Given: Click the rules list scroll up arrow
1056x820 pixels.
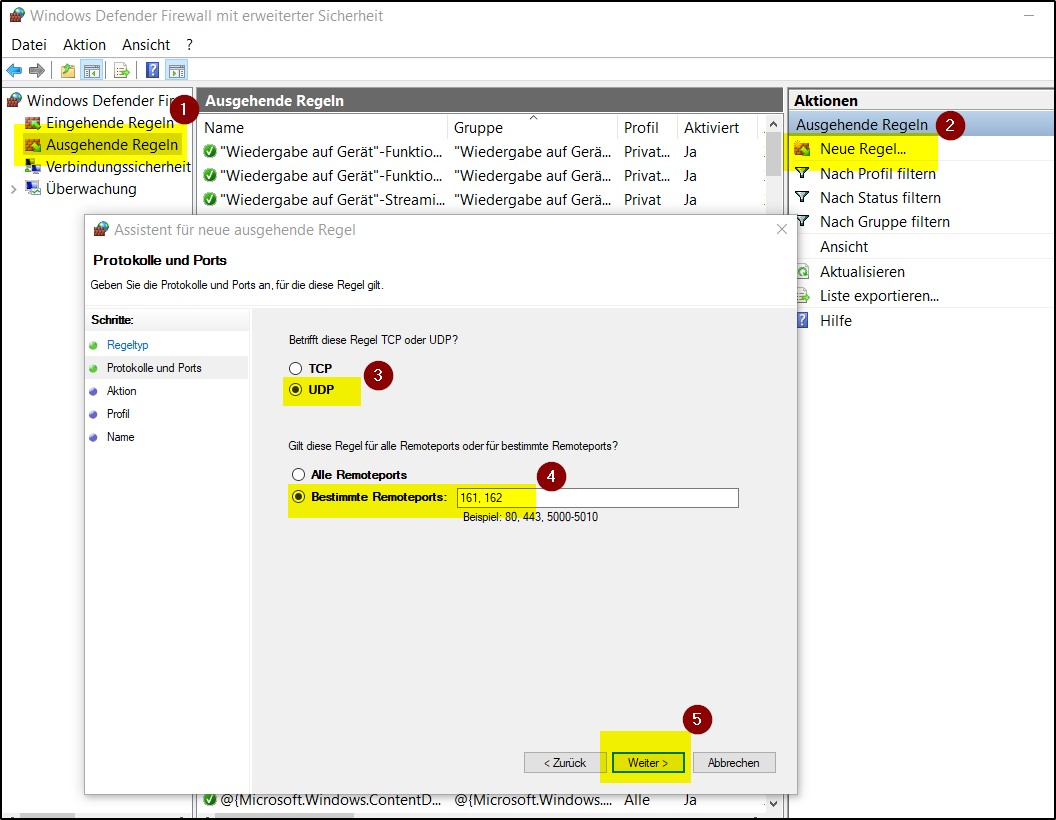Looking at the screenshot, I should tap(773, 125).
